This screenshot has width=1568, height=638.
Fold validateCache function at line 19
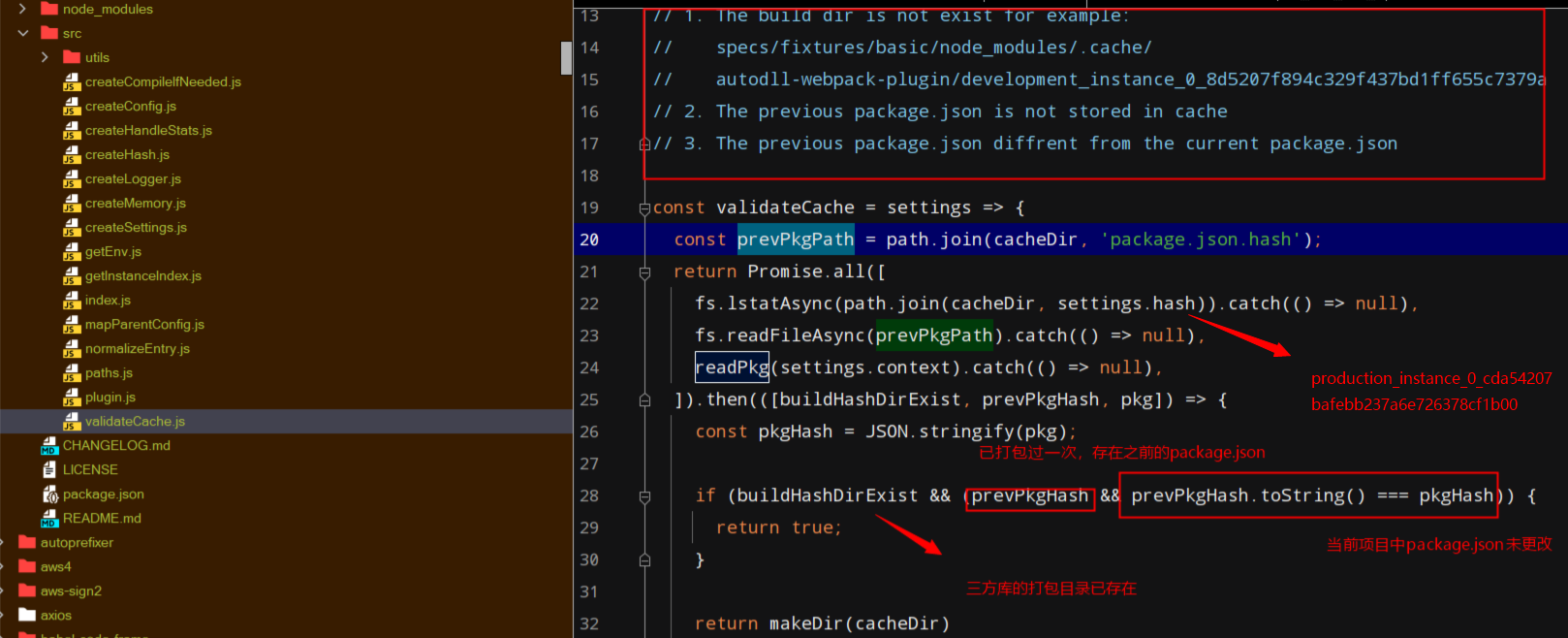coord(644,208)
